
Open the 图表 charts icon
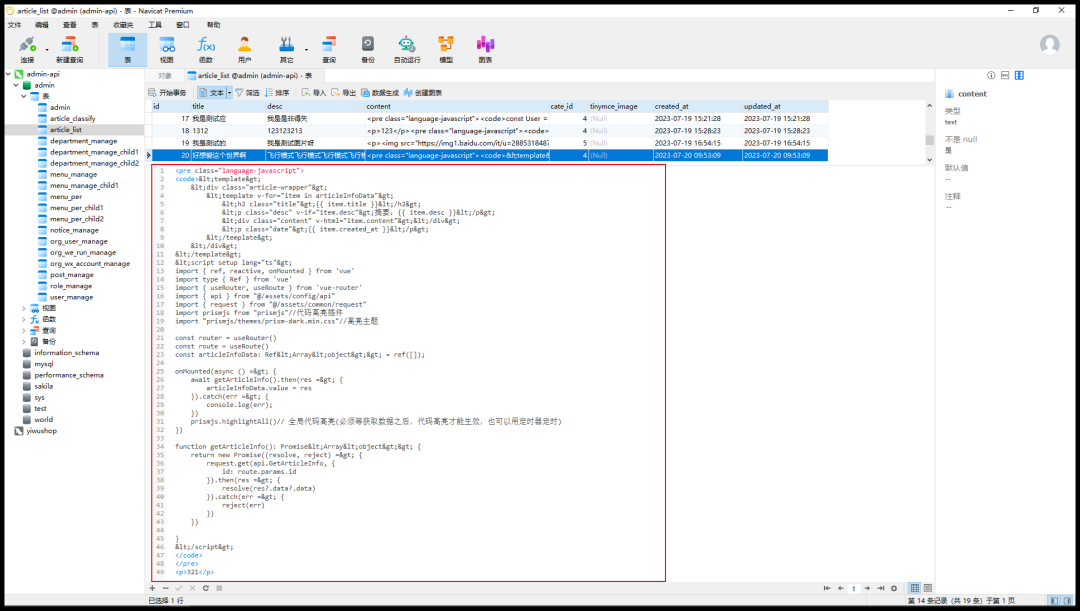[x=486, y=50]
